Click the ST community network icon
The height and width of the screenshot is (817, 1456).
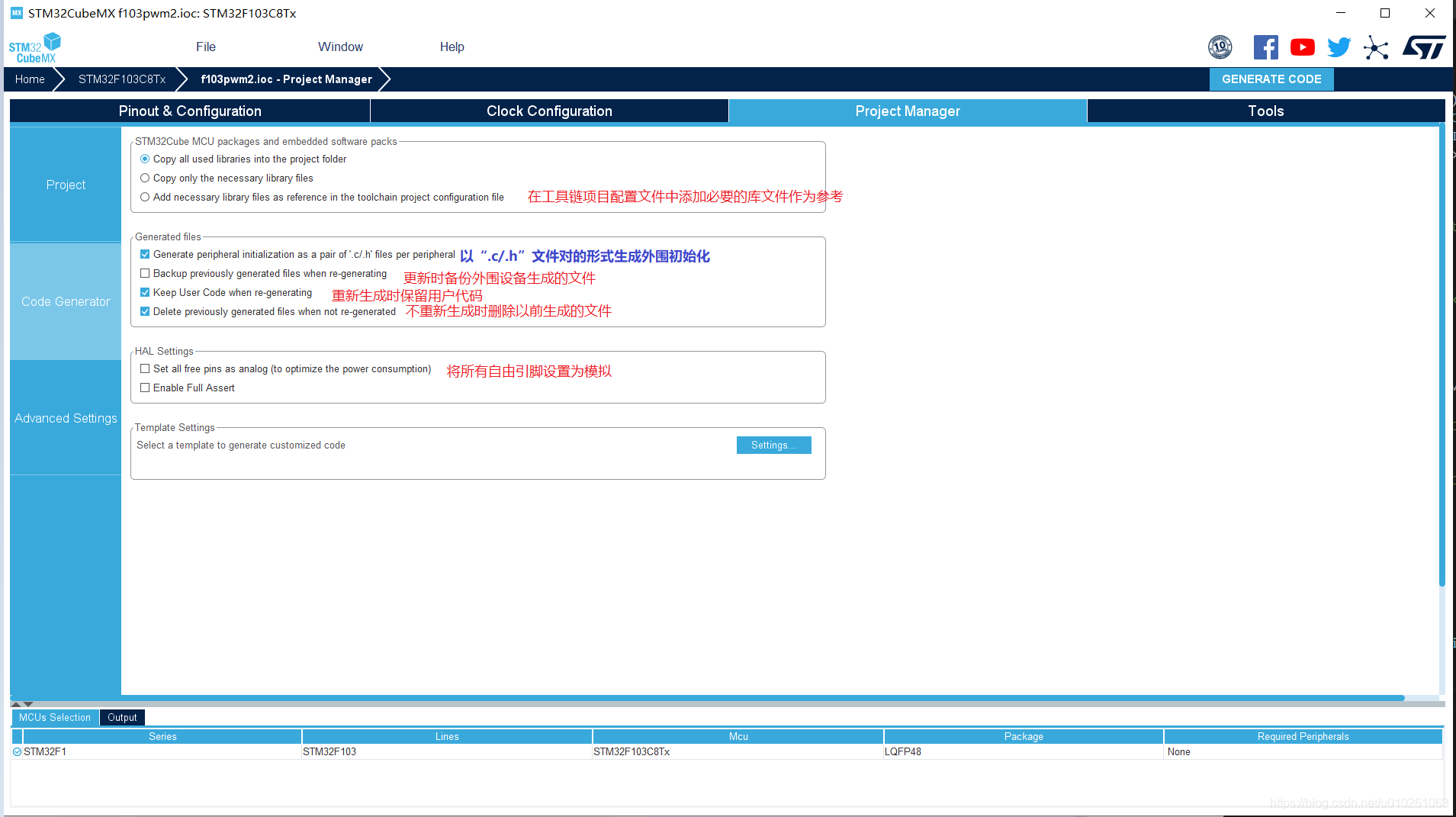click(x=1376, y=48)
